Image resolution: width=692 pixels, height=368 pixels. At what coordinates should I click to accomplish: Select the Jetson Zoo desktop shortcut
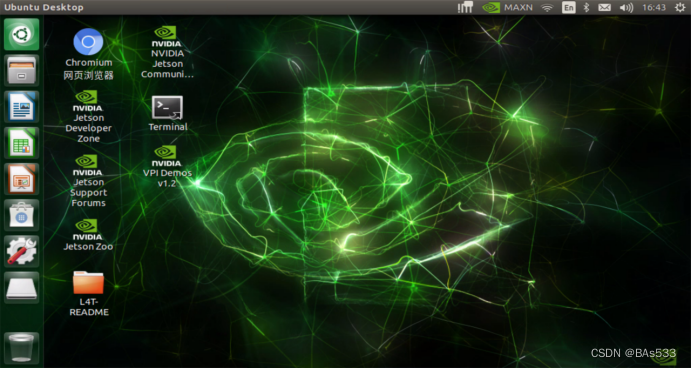click(88, 235)
